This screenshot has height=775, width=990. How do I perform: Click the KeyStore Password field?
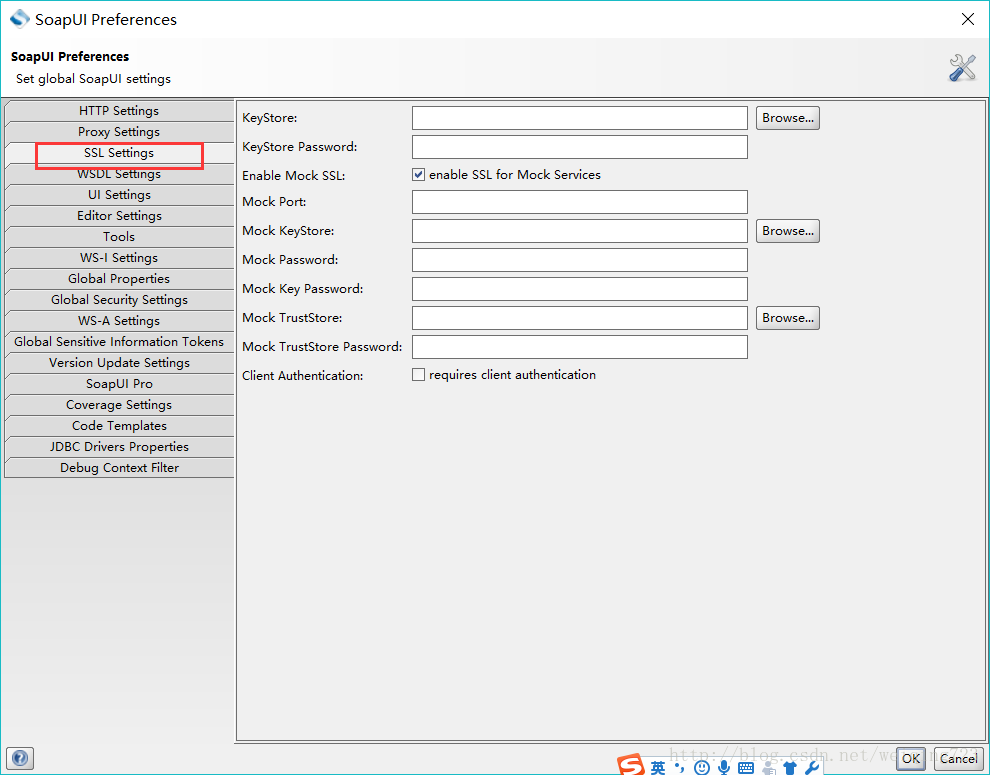tap(580, 147)
